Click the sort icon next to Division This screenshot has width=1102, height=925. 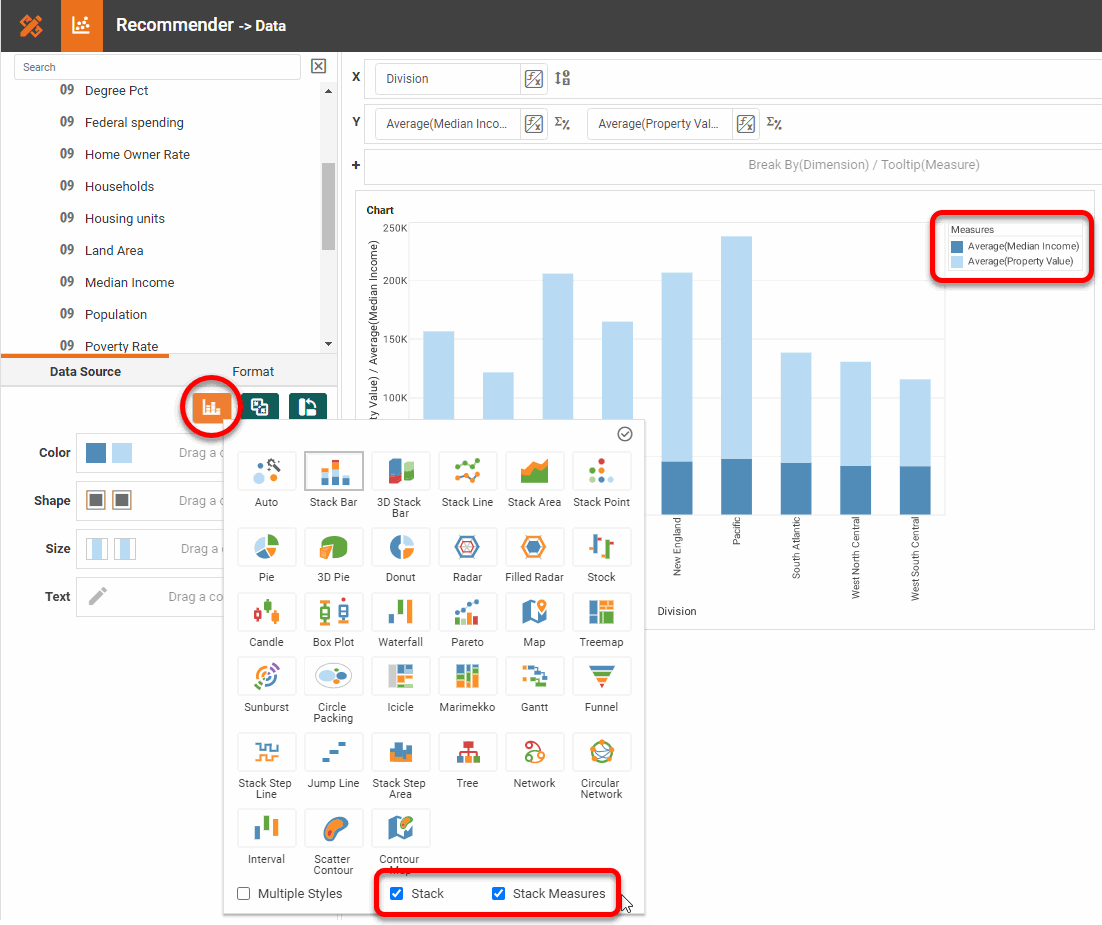pos(562,79)
